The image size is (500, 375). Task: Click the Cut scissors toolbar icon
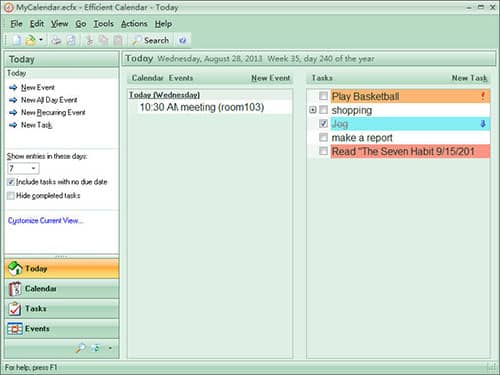[x=89, y=40]
